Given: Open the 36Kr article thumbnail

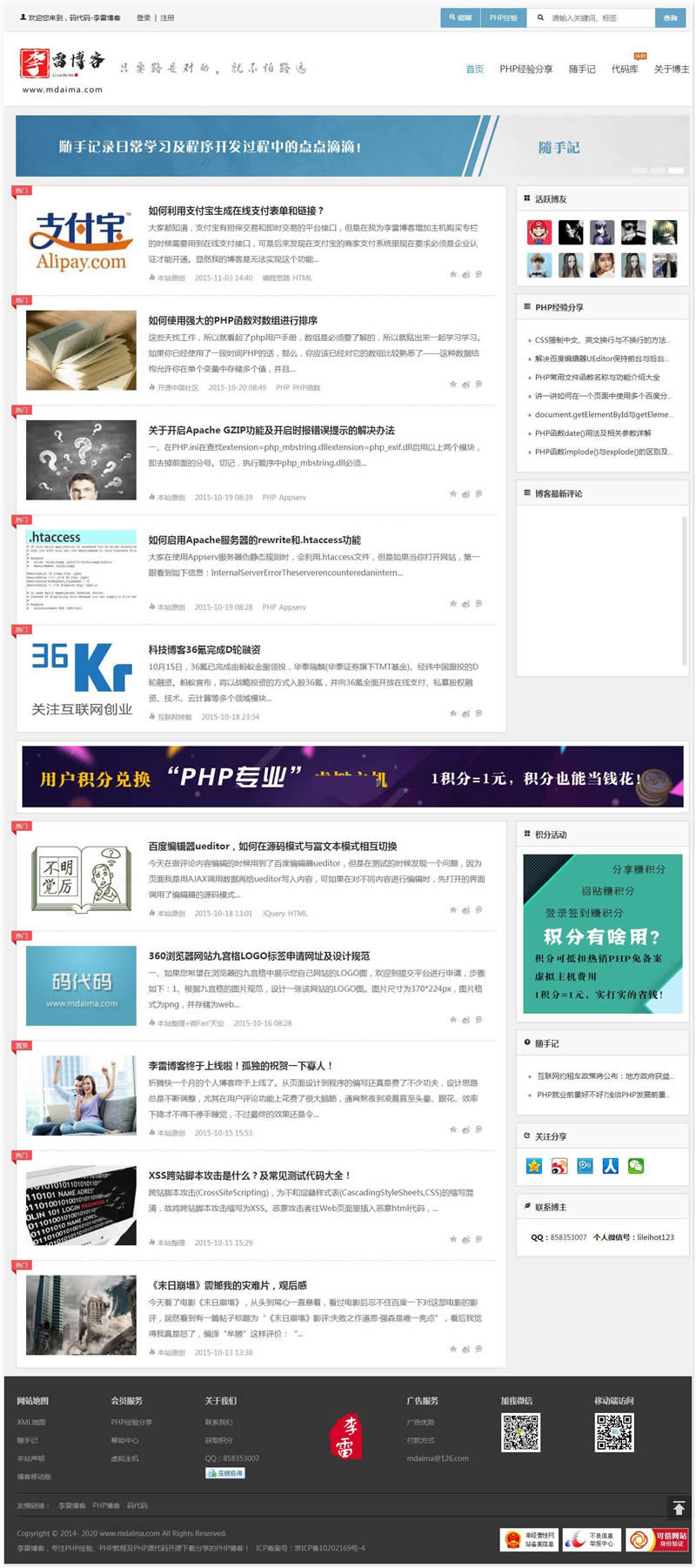Looking at the screenshot, I should click(81, 679).
